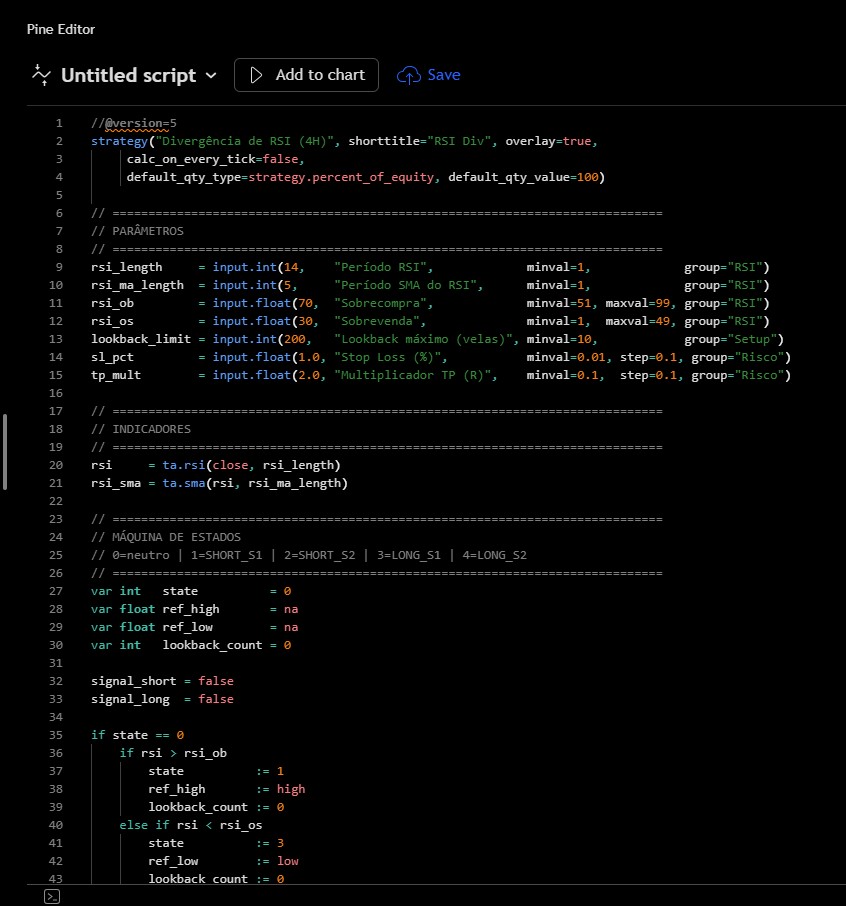Click the PARÂMETROS comment line
Screen dimensions: 846x906
click(x=137, y=231)
